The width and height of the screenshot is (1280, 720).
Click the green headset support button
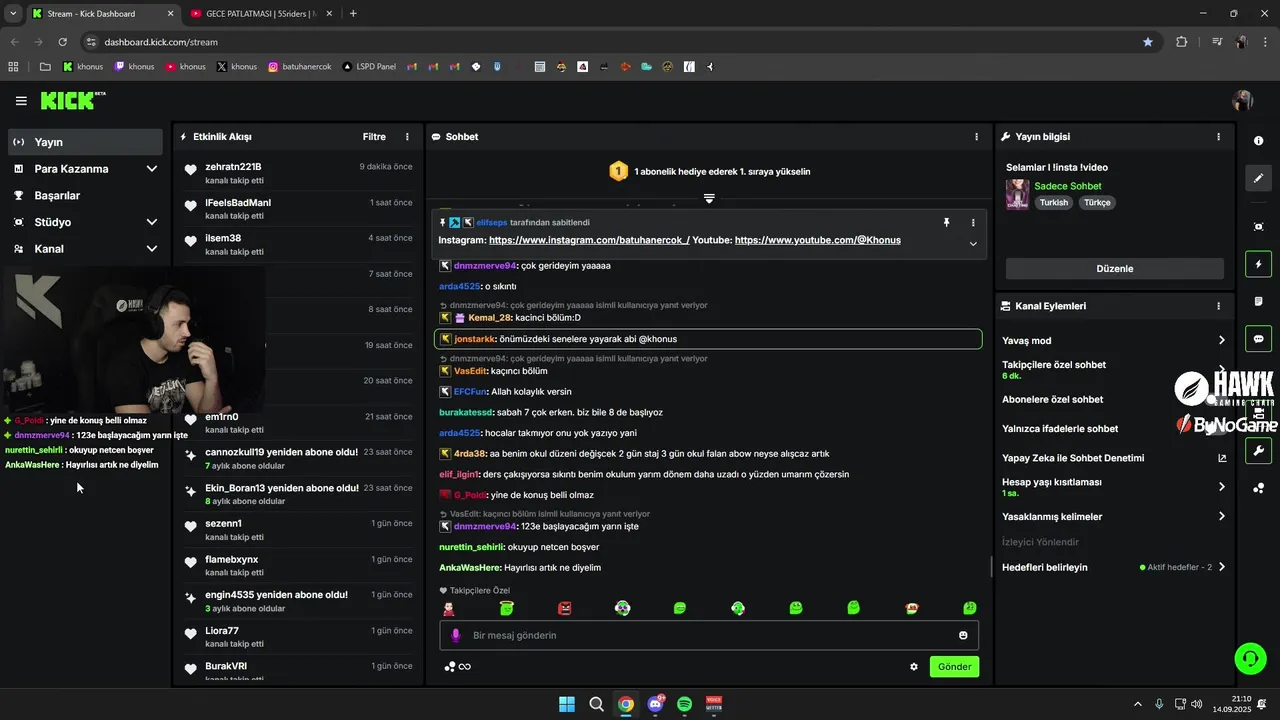pyautogui.click(x=1250, y=658)
